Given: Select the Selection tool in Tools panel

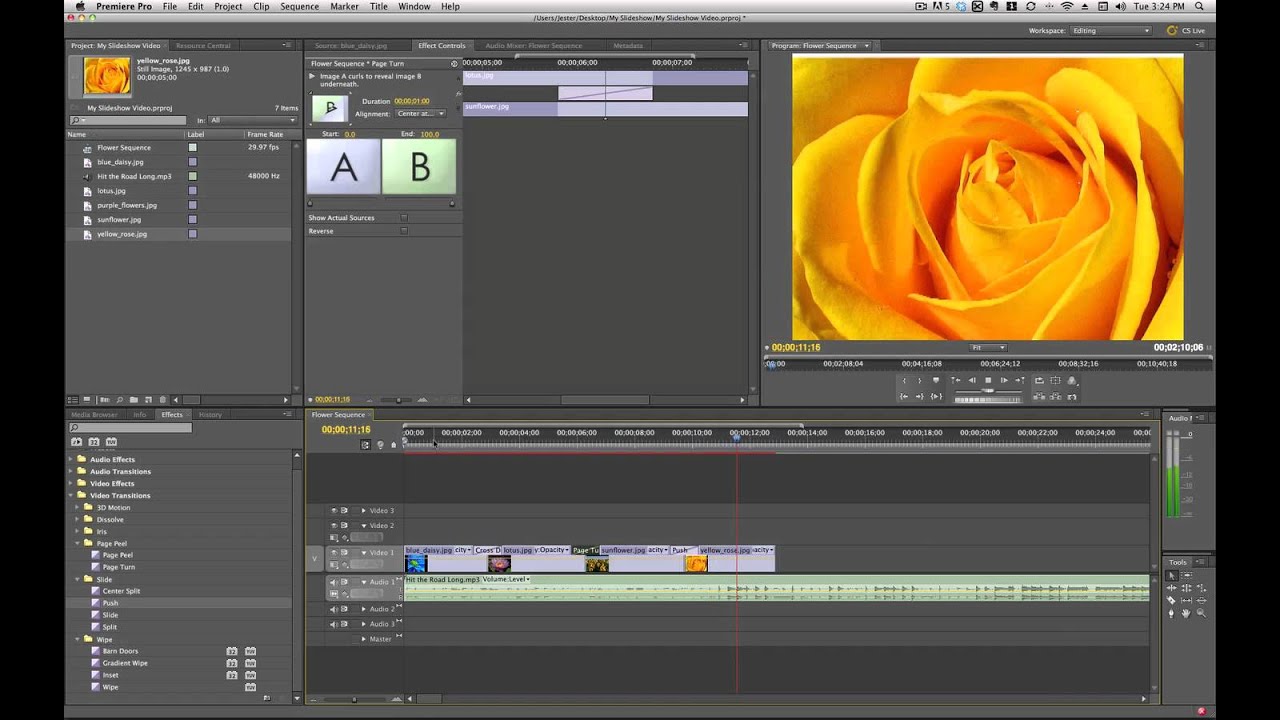Looking at the screenshot, I should pos(1172,576).
